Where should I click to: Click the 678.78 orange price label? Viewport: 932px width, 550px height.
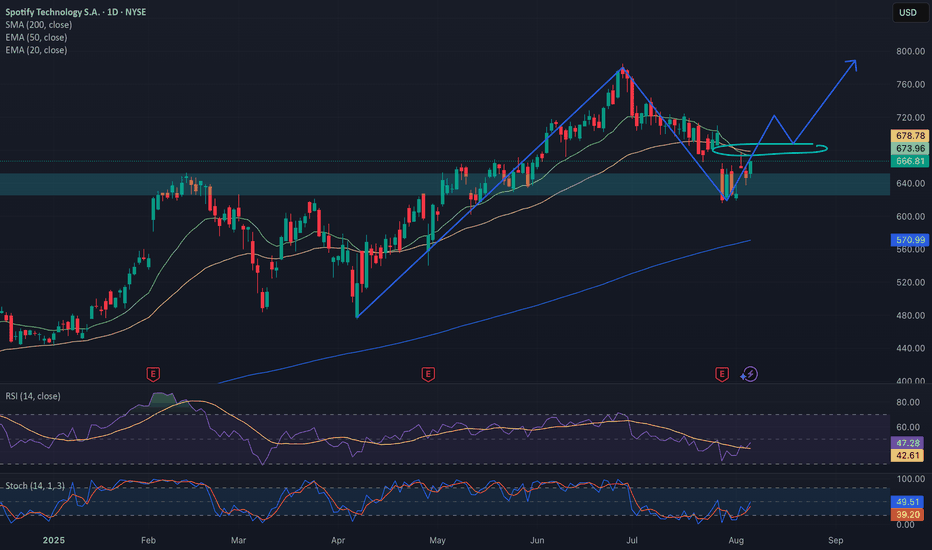[910, 136]
